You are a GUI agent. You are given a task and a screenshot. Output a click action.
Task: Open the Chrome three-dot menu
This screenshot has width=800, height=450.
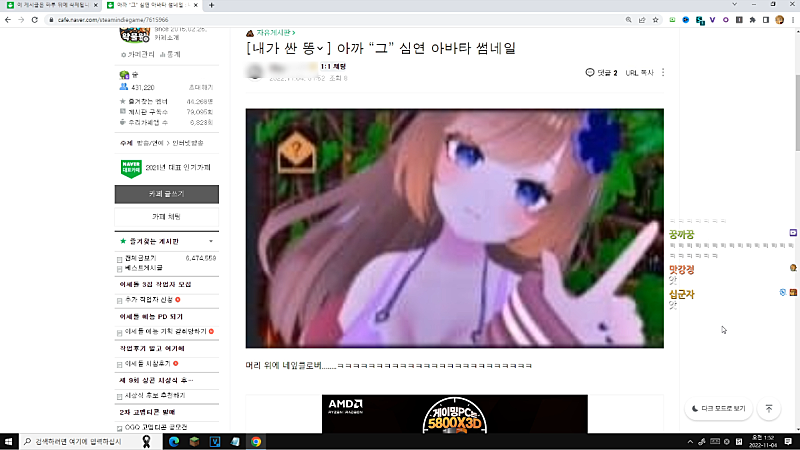793,20
